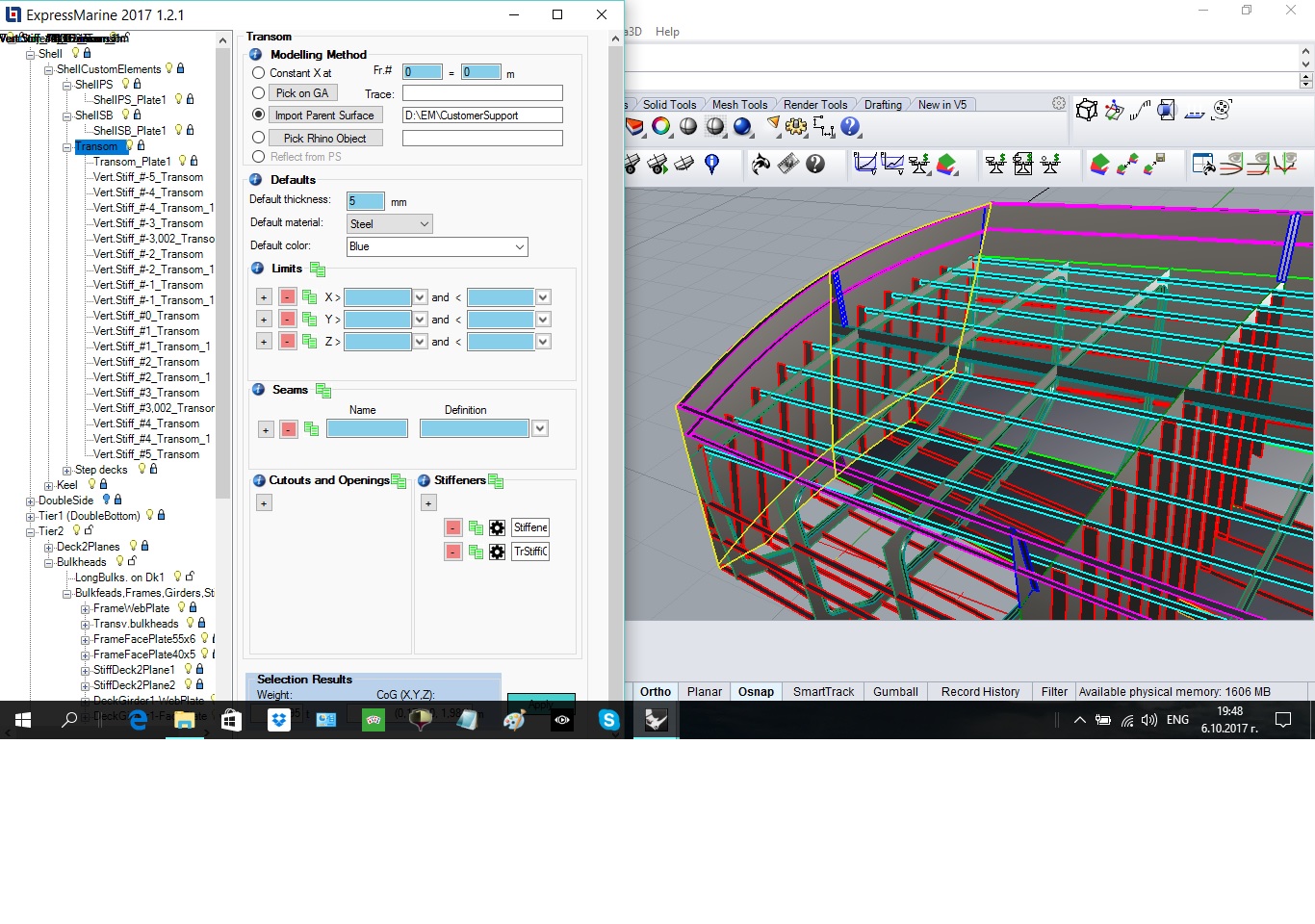The image size is (1315, 924).
Task: Open the Help menu
Action: 667,32
